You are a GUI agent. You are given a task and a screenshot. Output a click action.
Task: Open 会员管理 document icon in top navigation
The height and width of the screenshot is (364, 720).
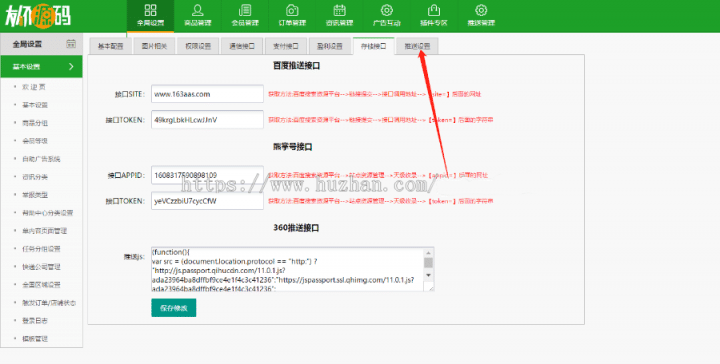click(245, 10)
